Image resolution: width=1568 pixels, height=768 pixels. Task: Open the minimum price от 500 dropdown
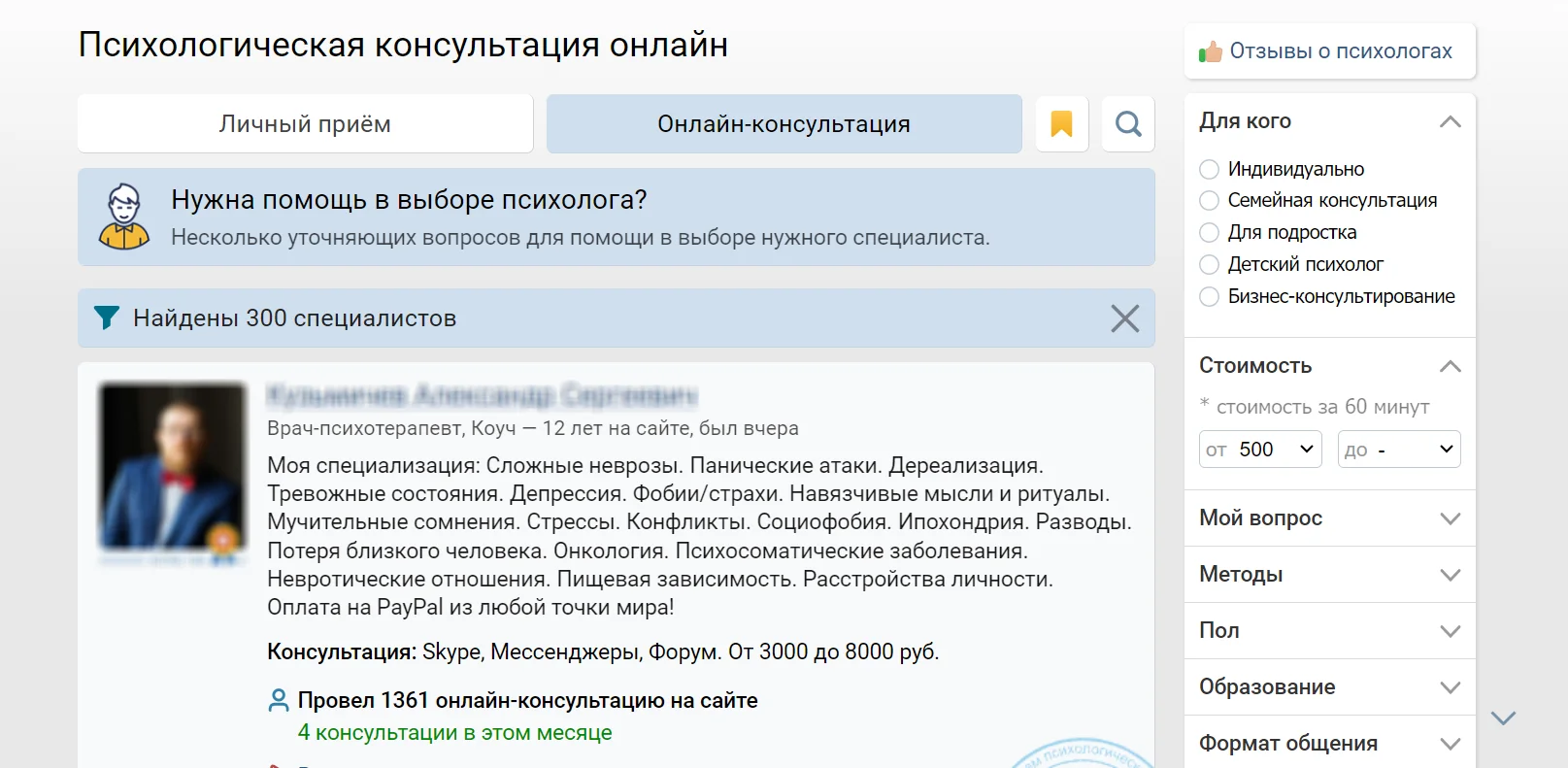point(1260,450)
